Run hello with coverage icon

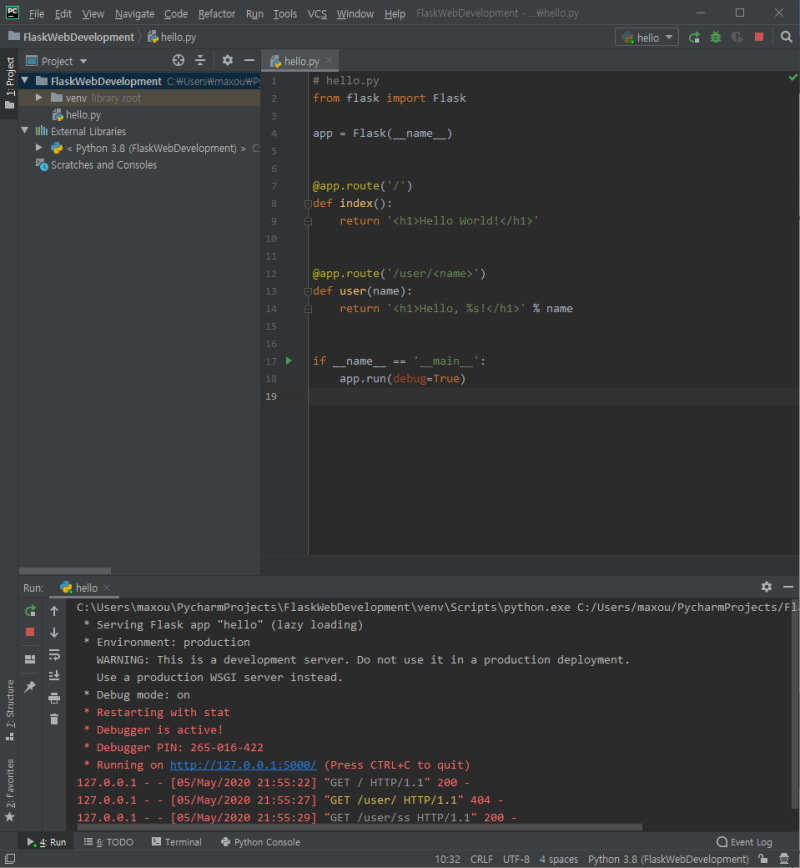[x=737, y=38]
